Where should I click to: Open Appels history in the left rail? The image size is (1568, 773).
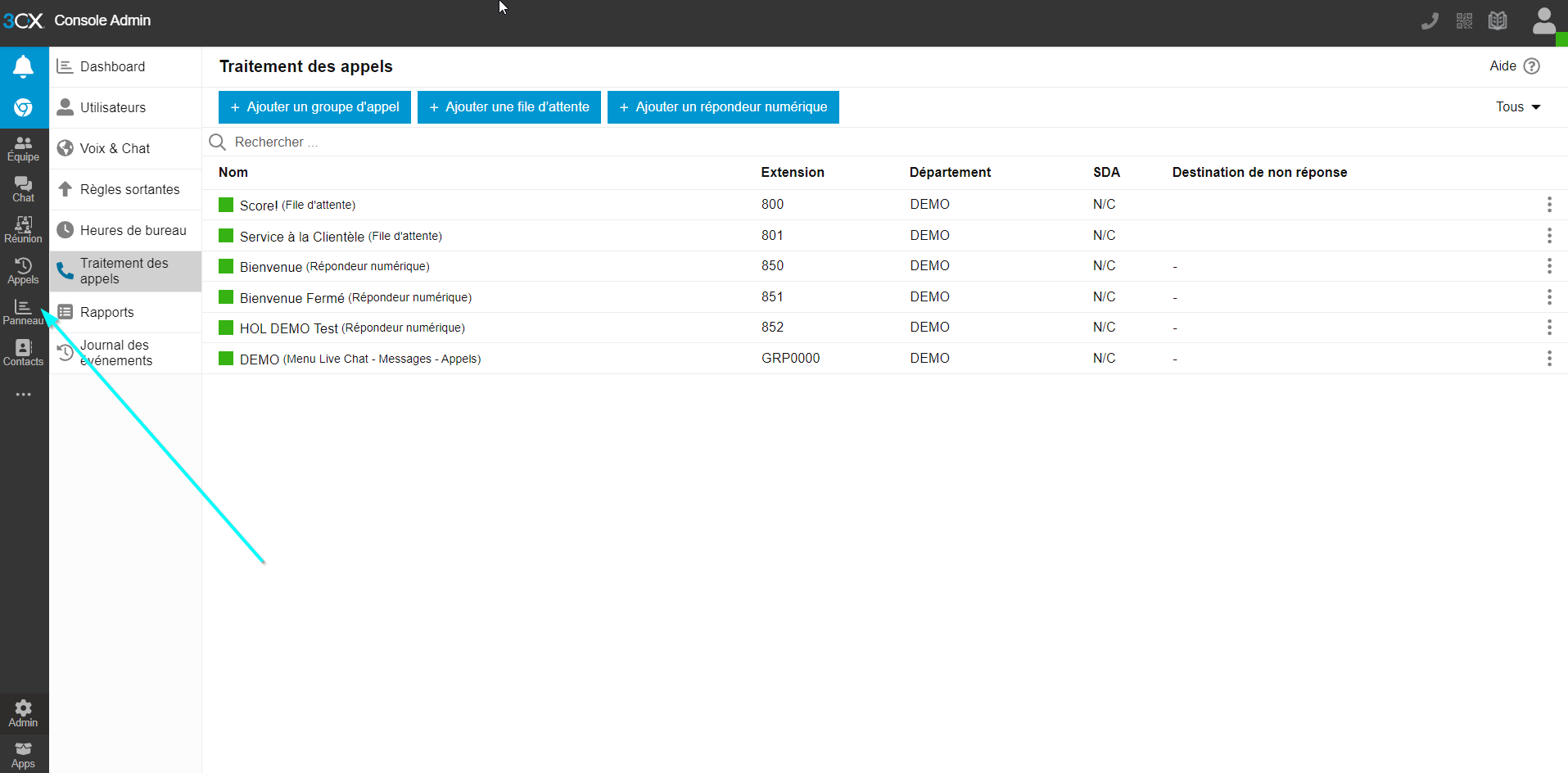[24, 272]
